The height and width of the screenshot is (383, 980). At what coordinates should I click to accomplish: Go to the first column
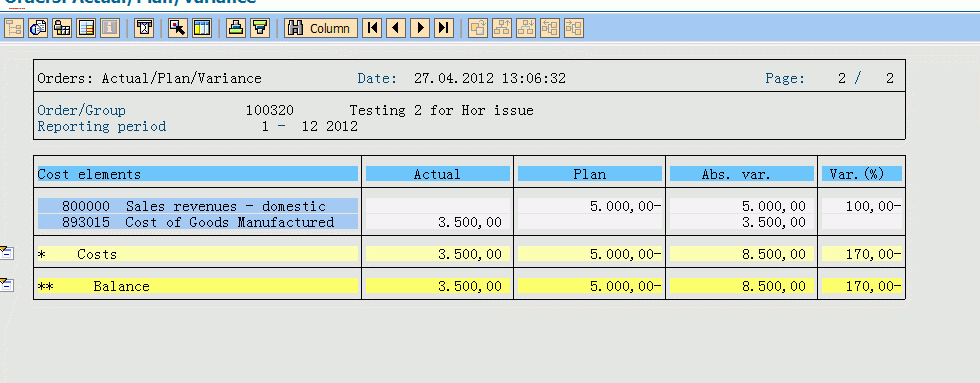(x=372, y=28)
